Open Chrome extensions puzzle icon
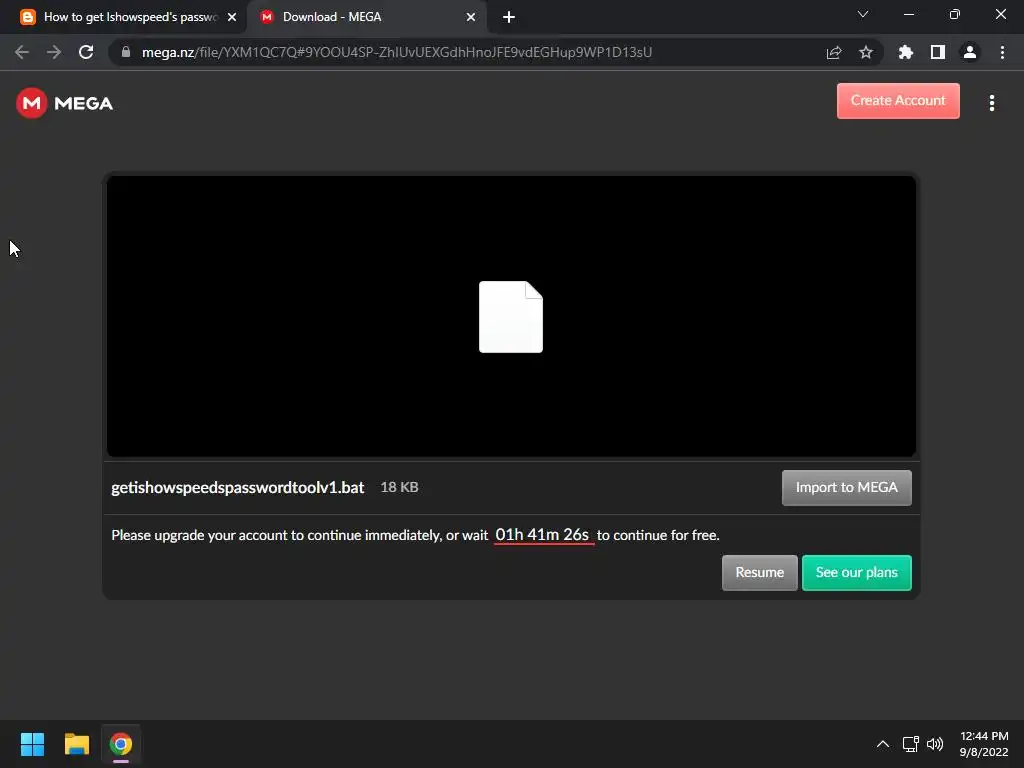The height and width of the screenshot is (768, 1024). click(x=905, y=52)
